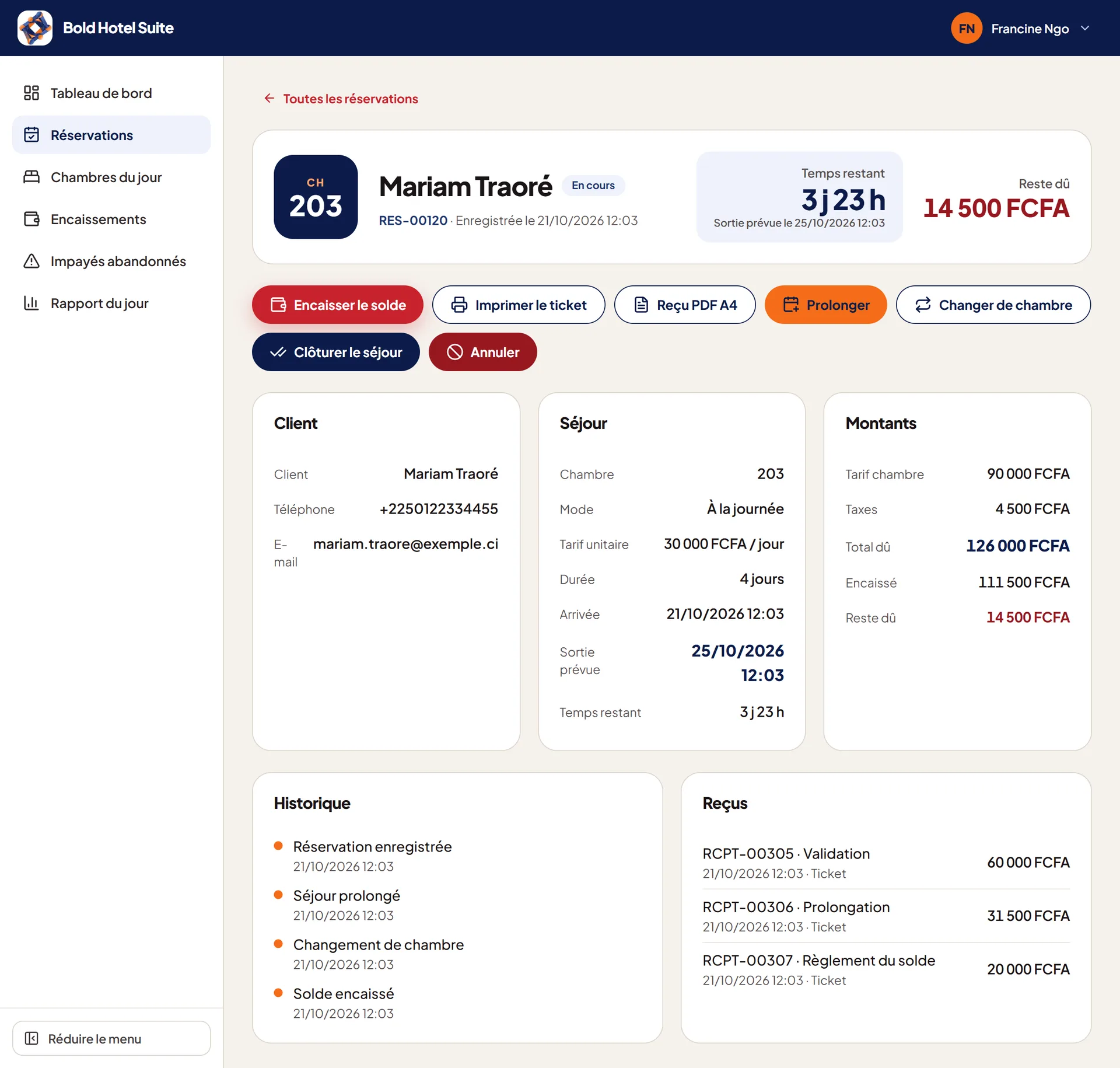The height and width of the screenshot is (1068, 1120).
Task: Open the RCPT-00307 Règlement du solde receipt row
Action: coord(886,969)
